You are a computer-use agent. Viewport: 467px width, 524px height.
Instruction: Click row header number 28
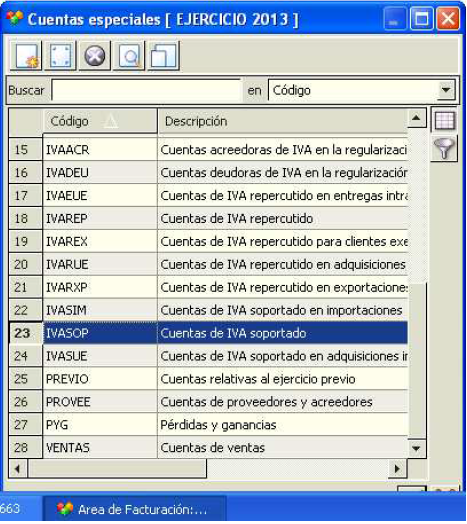(x=25, y=447)
